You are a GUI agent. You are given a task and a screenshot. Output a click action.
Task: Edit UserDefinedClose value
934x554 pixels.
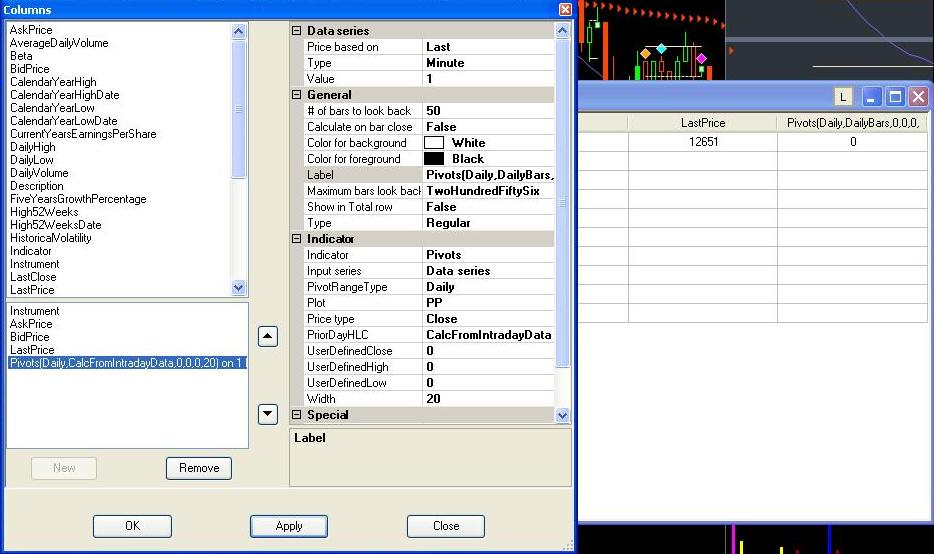488,351
